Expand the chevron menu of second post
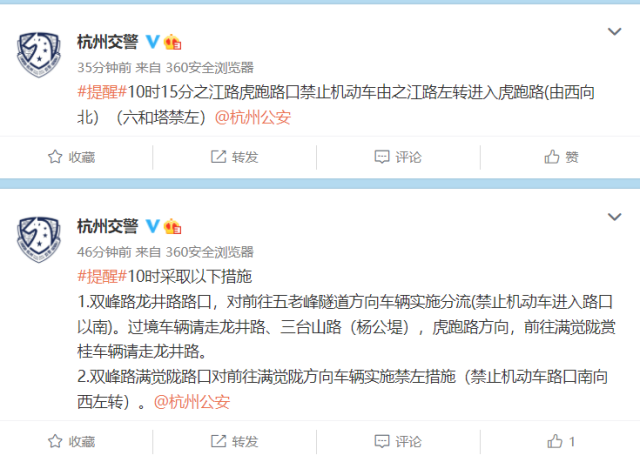 point(614,217)
